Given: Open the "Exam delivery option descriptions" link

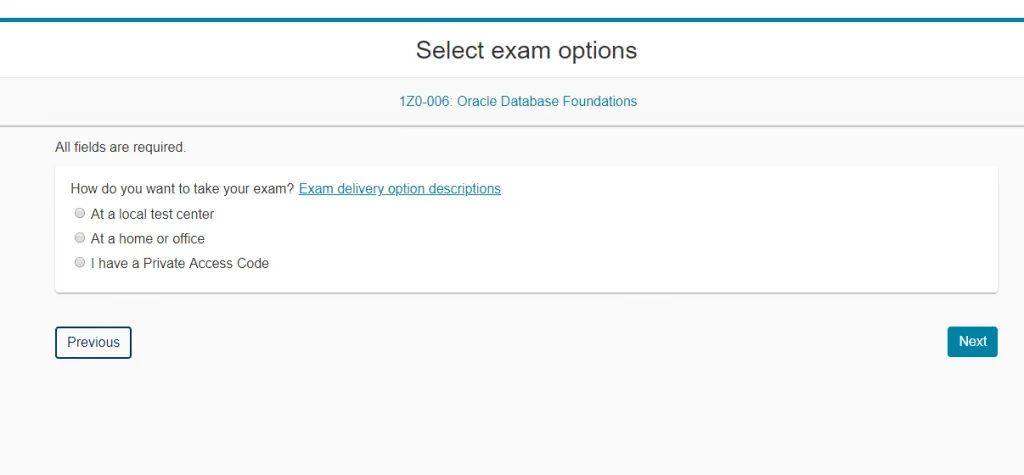Looking at the screenshot, I should click(399, 188).
